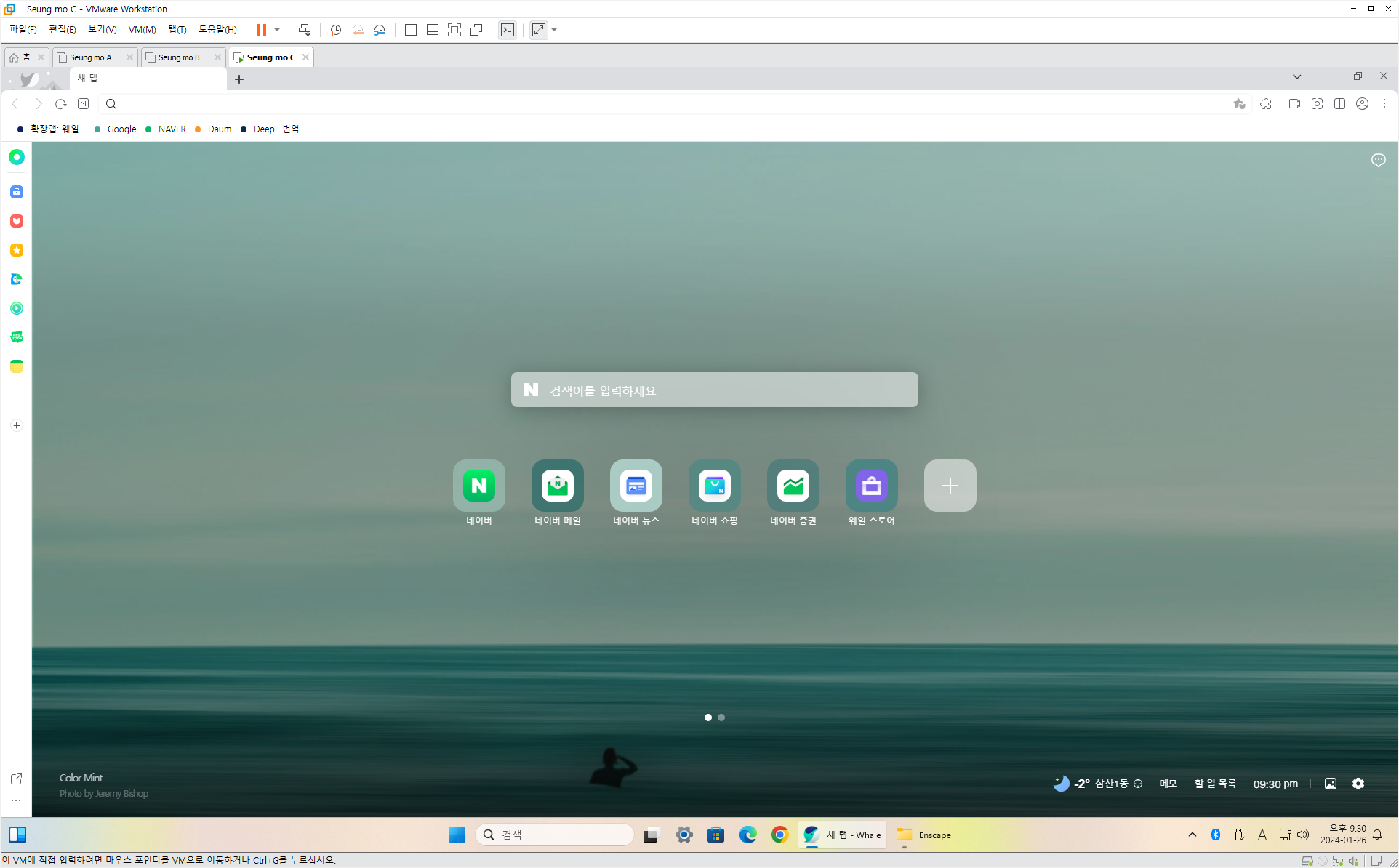The image size is (1399, 868).
Task: Click the NAVER bookmark link
Action: point(172,129)
